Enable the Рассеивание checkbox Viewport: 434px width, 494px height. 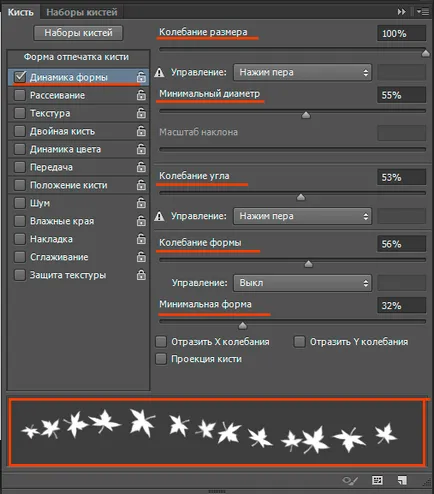[20, 95]
